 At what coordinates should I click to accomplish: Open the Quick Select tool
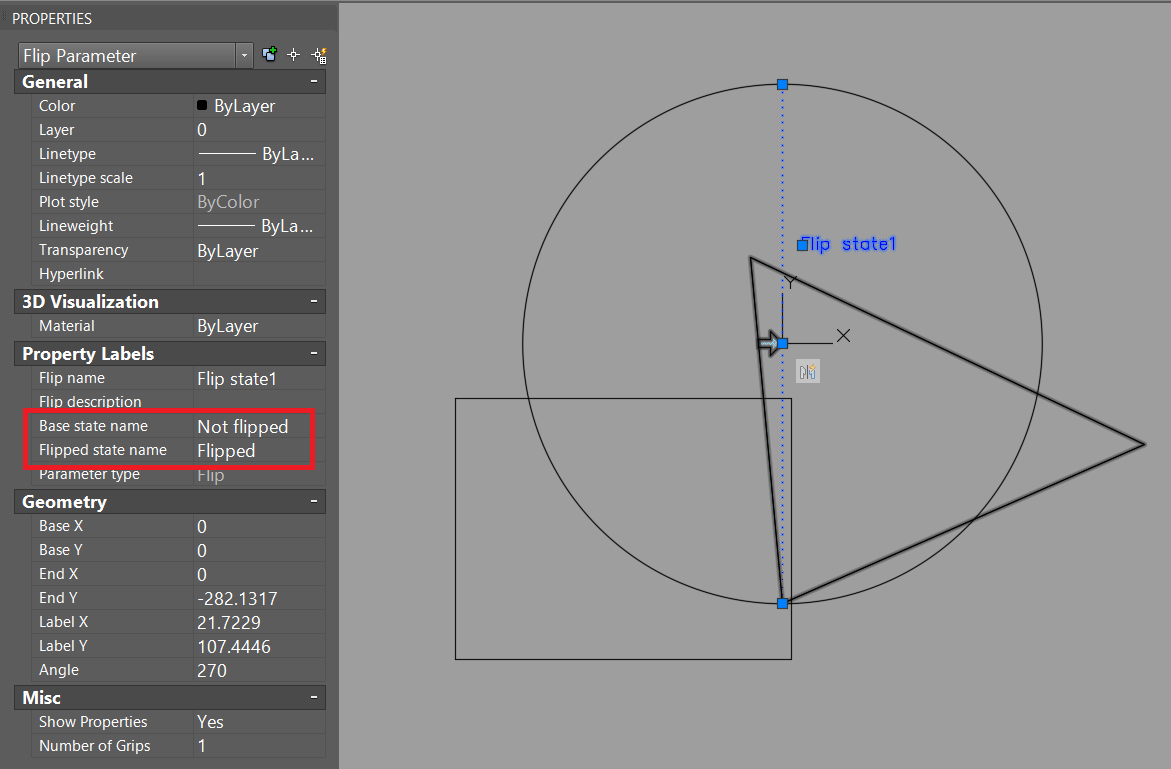click(320, 55)
